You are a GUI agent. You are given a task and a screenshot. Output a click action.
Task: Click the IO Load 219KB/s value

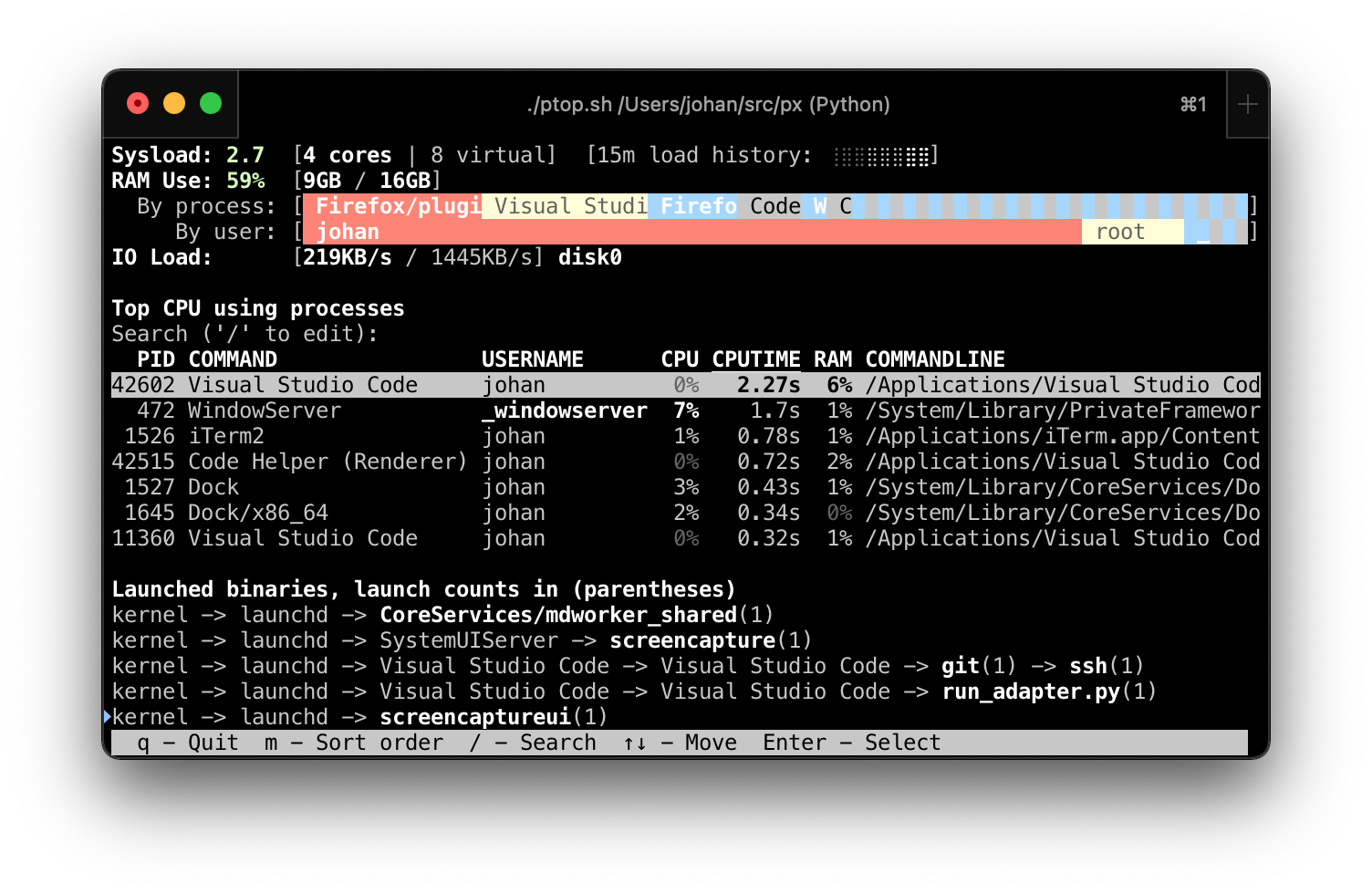pos(348,257)
